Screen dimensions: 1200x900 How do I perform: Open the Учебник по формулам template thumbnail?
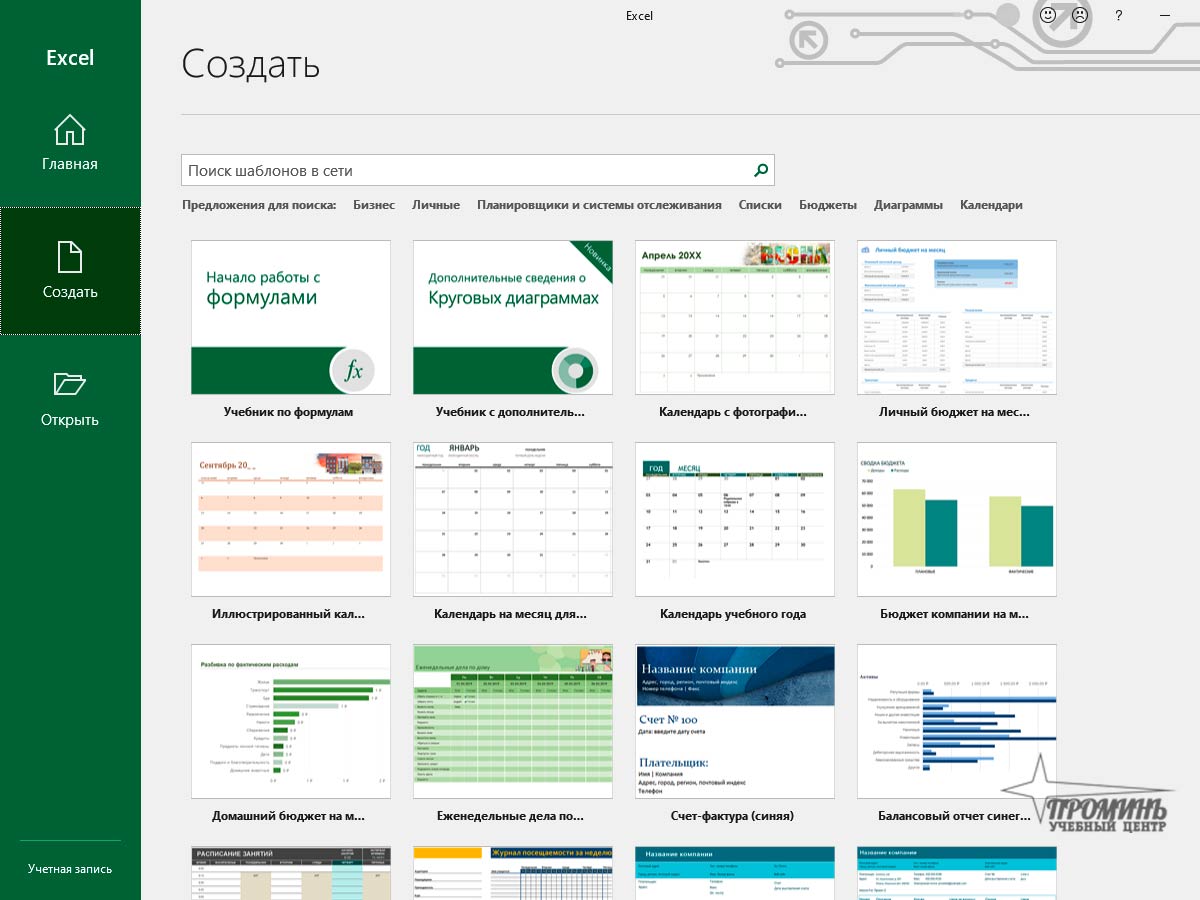[290, 317]
